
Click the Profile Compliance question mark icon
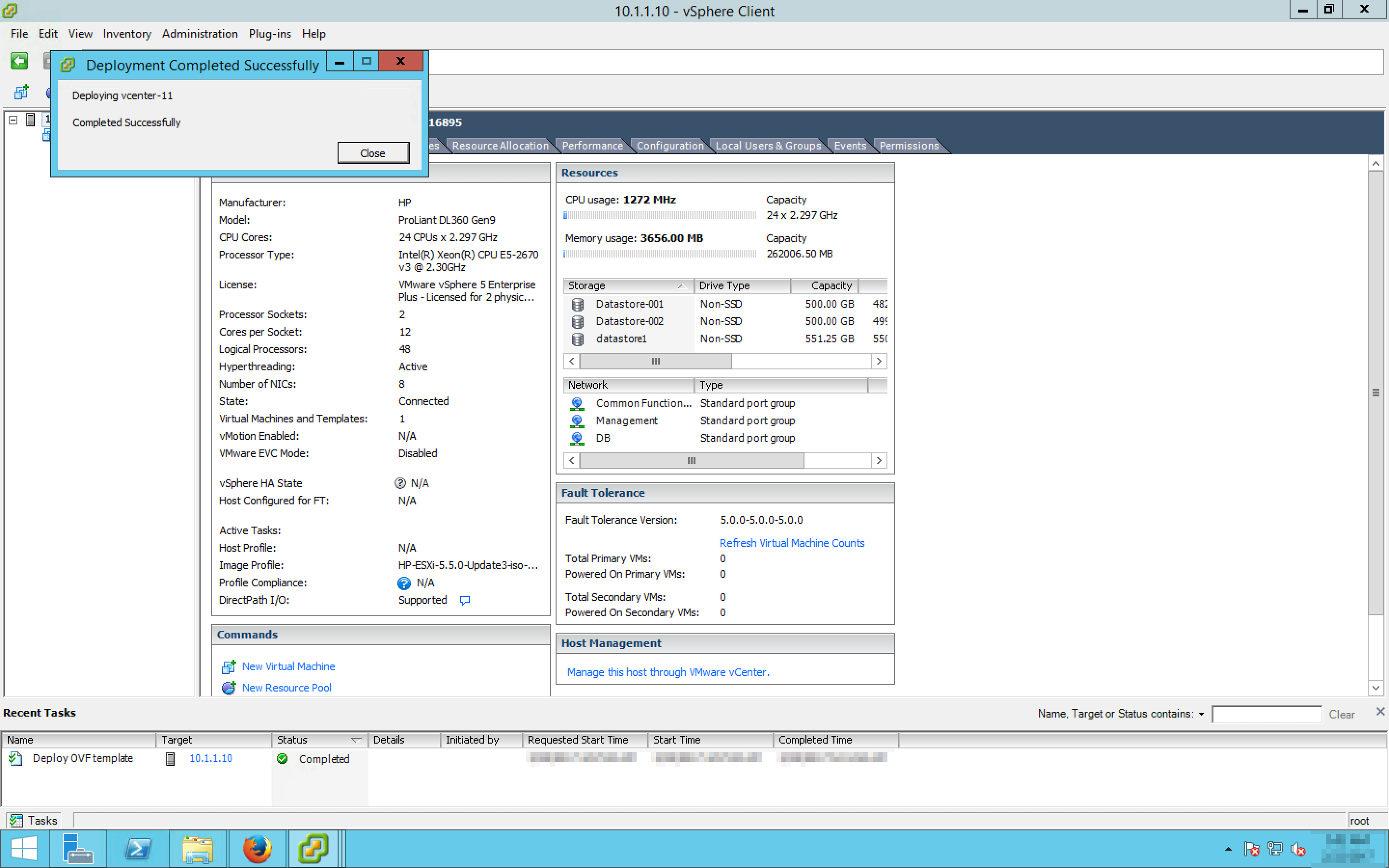tap(404, 583)
